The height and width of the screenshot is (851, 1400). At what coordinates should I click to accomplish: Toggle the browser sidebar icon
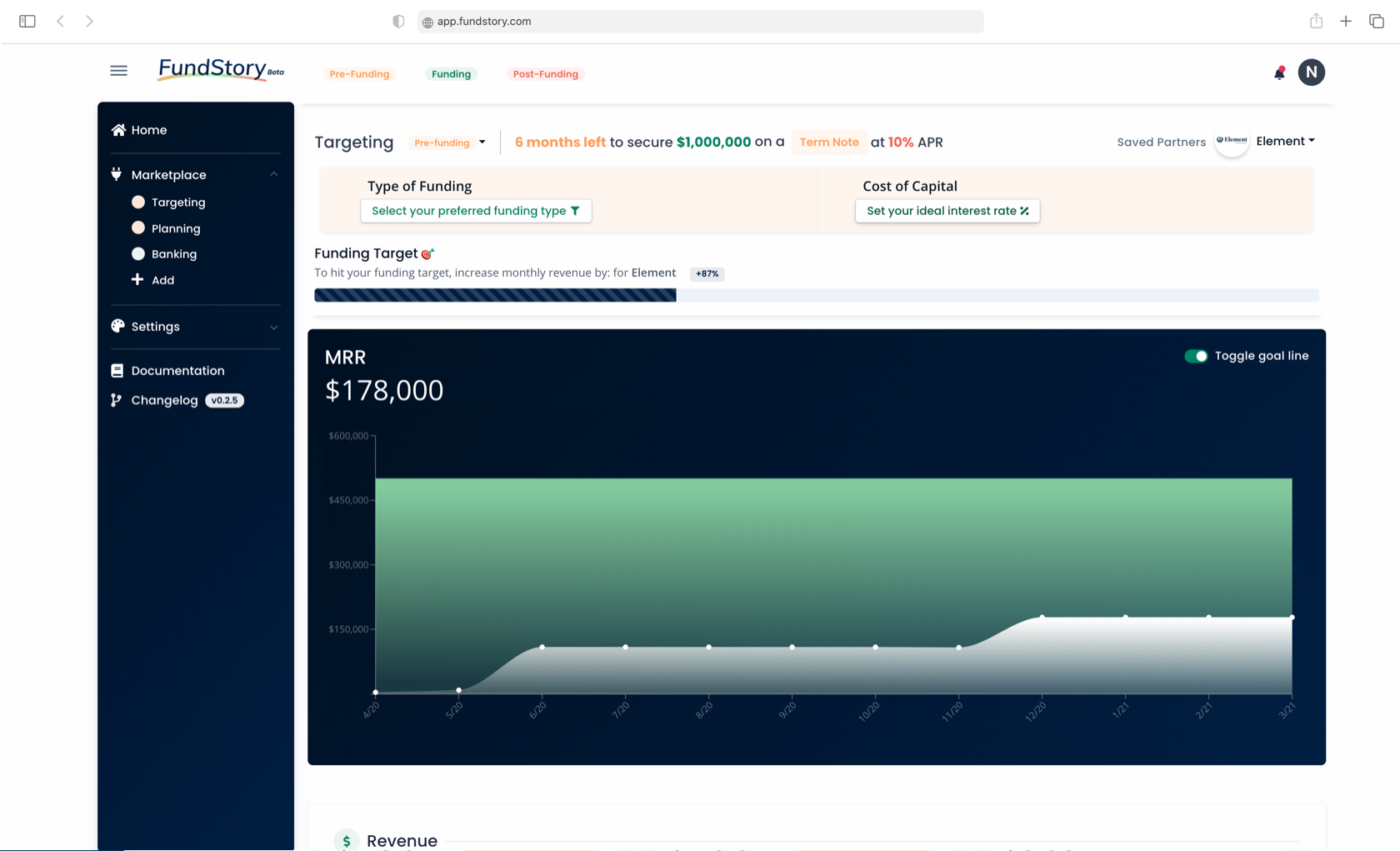[x=27, y=22]
